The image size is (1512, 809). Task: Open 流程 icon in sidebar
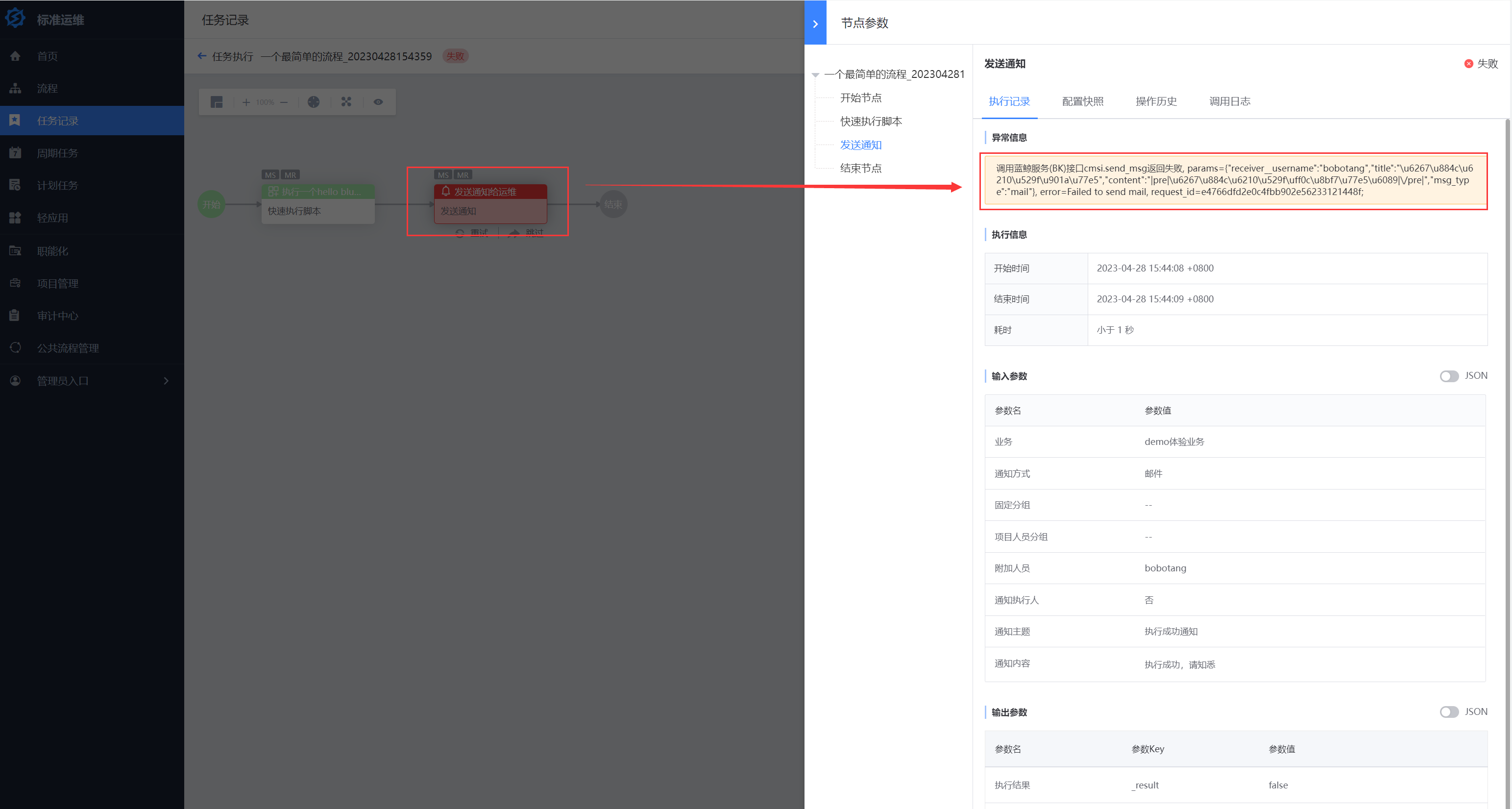[15, 88]
